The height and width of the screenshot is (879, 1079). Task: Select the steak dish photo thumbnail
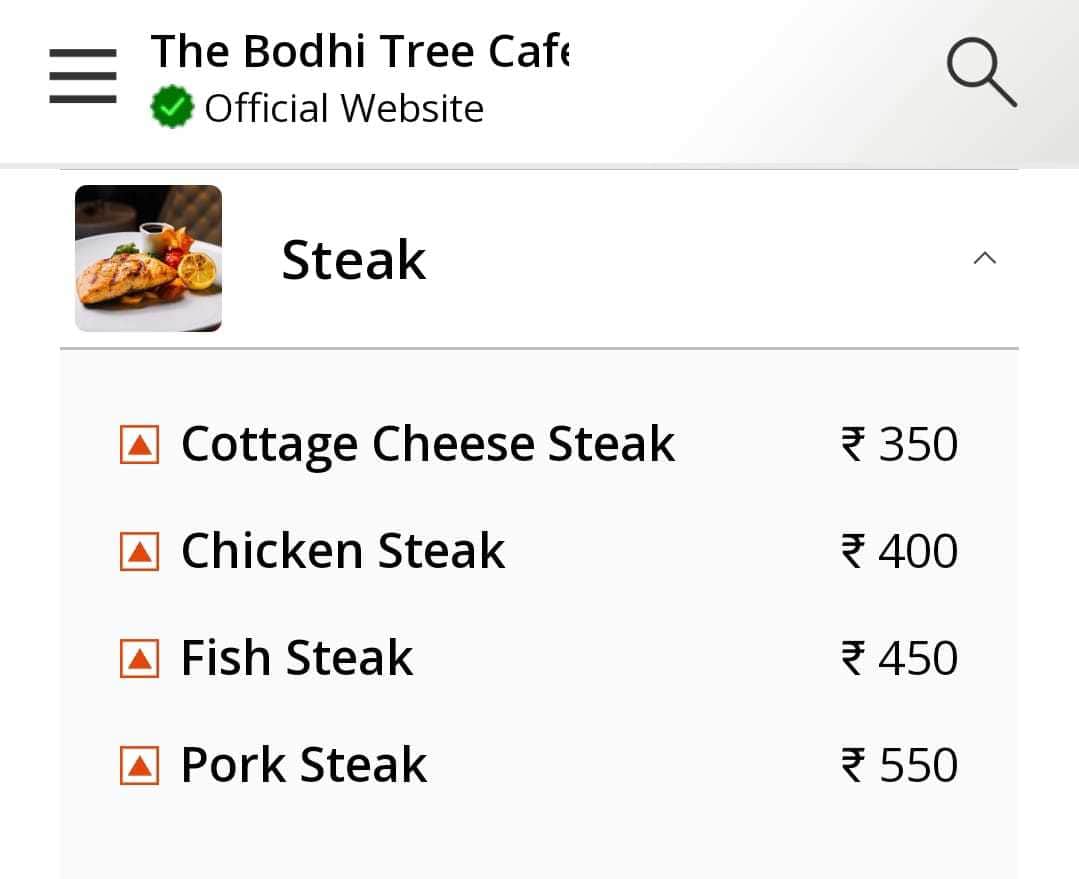148,258
